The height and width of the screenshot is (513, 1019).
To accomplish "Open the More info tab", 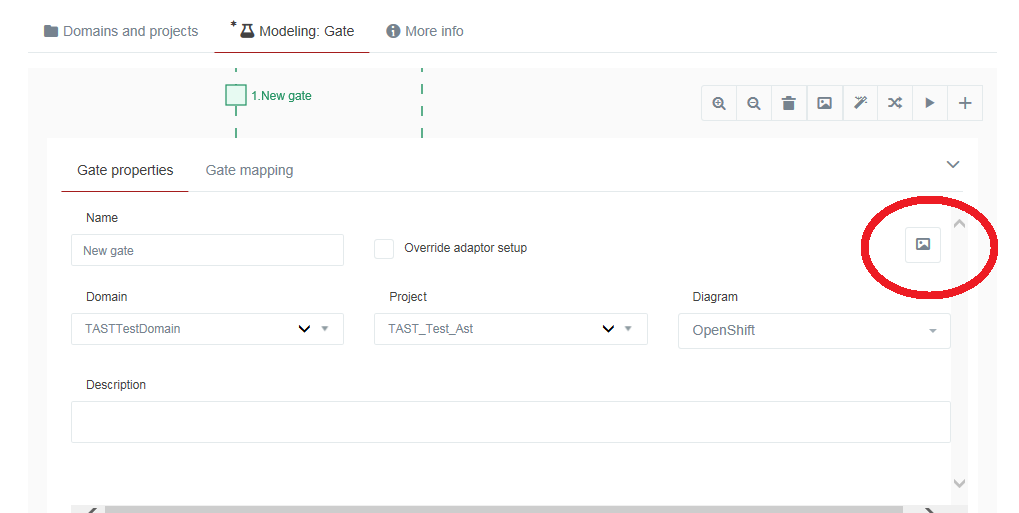I will tap(425, 31).
